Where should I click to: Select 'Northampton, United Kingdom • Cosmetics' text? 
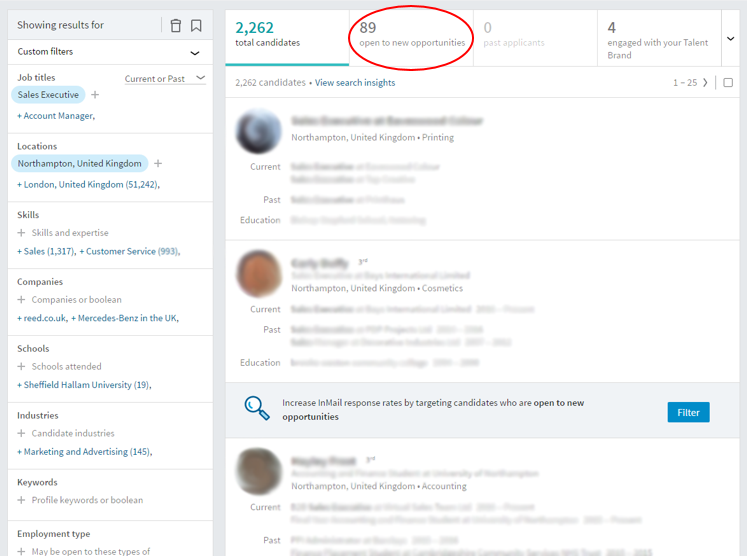click(x=377, y=288)
